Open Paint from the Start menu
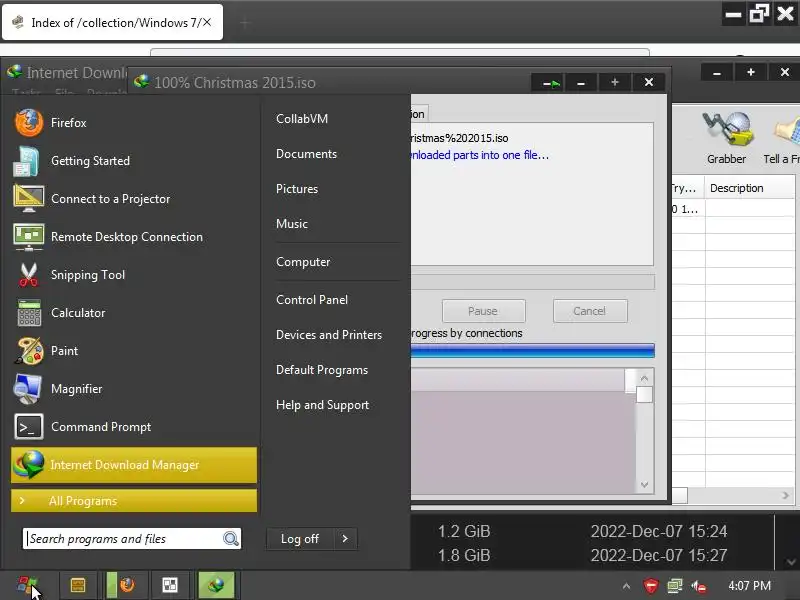The image size is (800, 600). 134,351
